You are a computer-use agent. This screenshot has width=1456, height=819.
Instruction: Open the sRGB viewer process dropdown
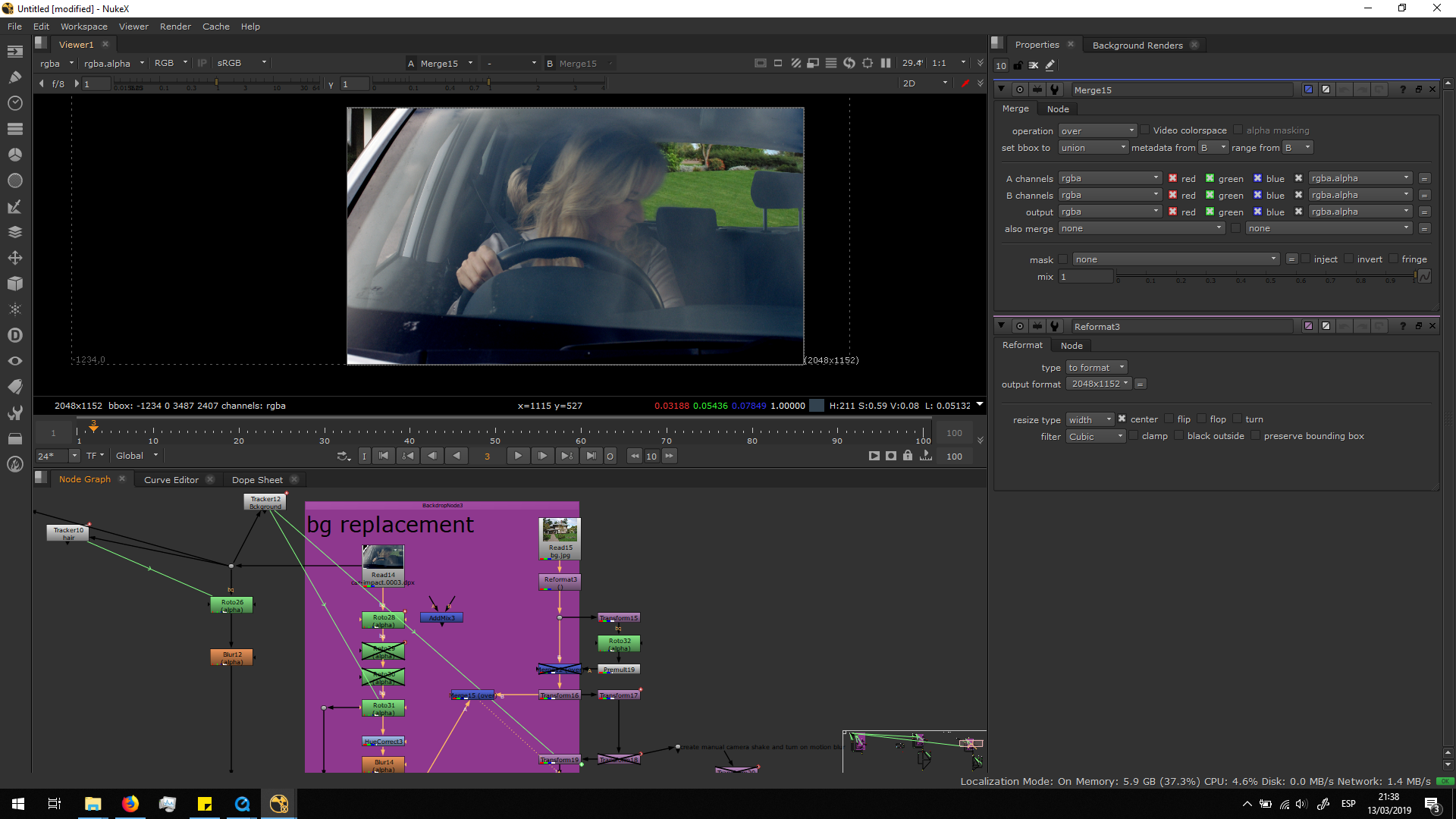pos(241,63)
